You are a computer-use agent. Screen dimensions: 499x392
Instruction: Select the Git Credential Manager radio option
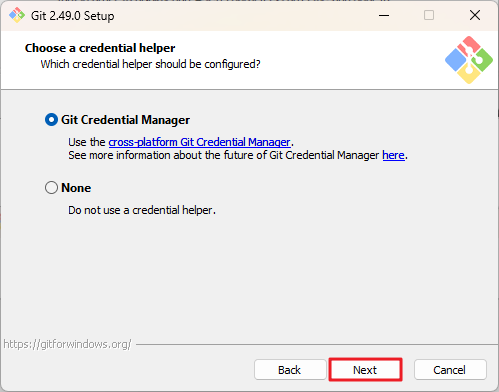pos(51,120)
